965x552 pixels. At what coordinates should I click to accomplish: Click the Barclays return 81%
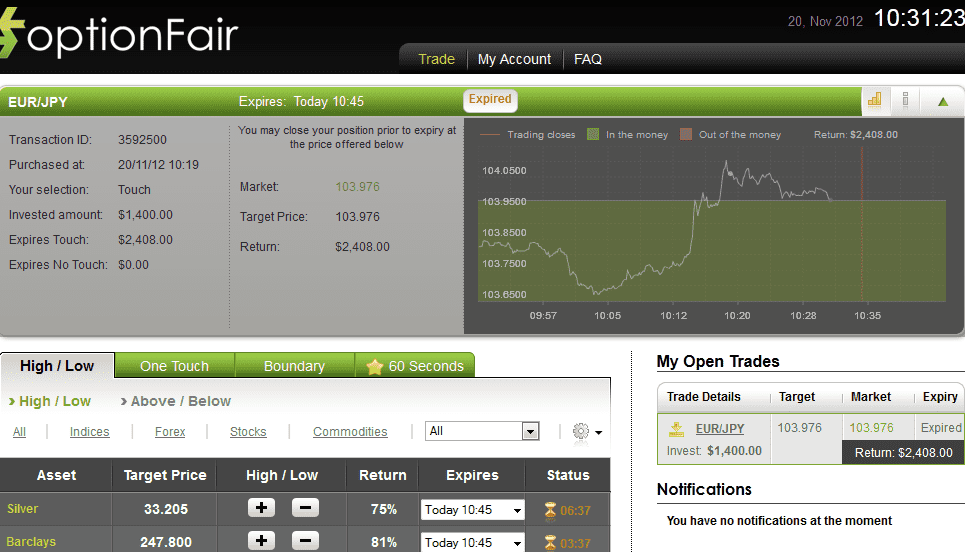point(383,542)
